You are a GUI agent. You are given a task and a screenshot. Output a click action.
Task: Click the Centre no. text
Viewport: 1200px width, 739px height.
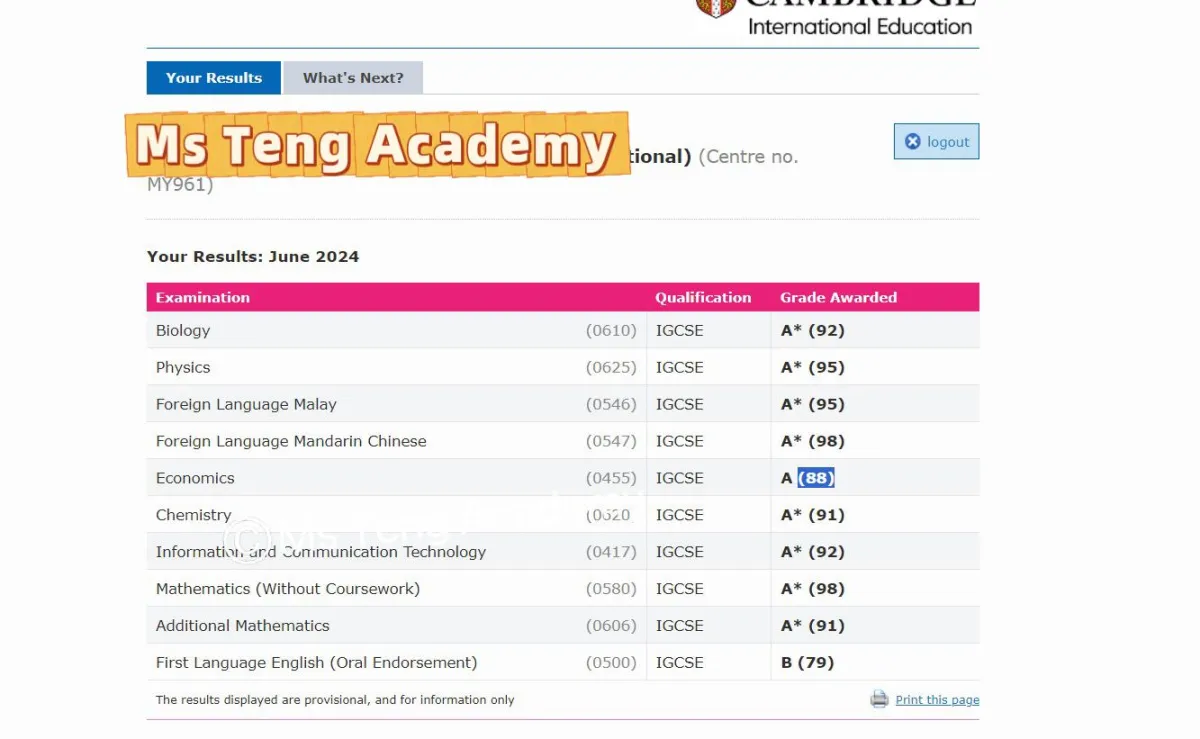point(748,157)
